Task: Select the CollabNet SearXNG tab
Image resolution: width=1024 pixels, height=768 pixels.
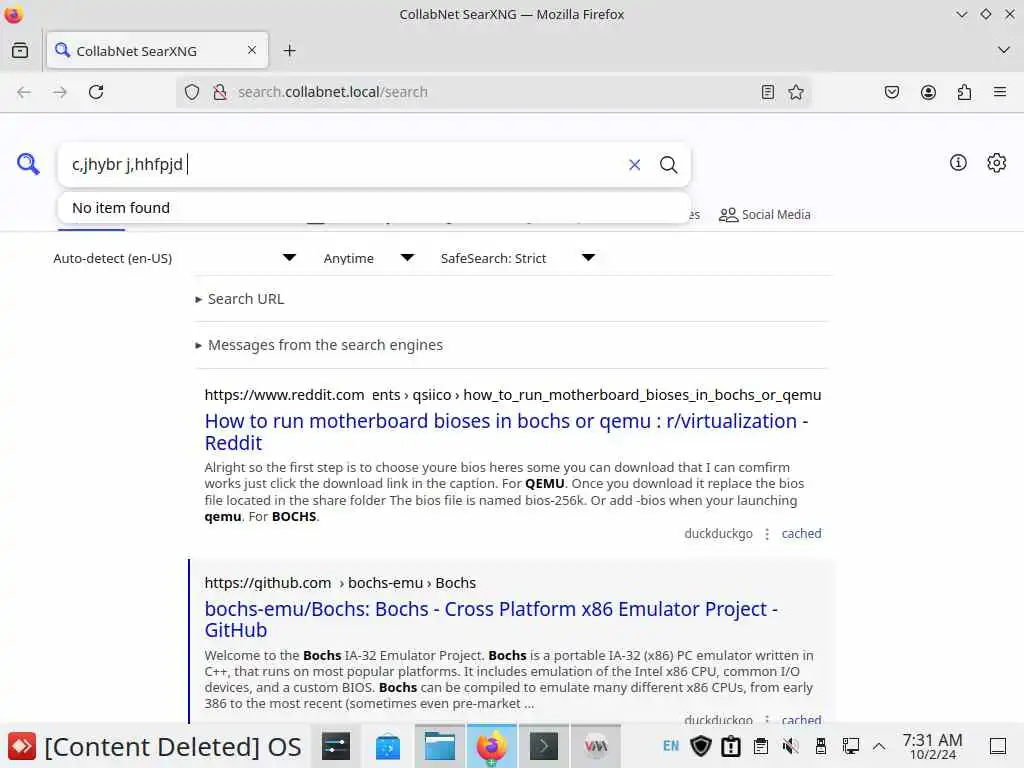Action: (157, 50)
